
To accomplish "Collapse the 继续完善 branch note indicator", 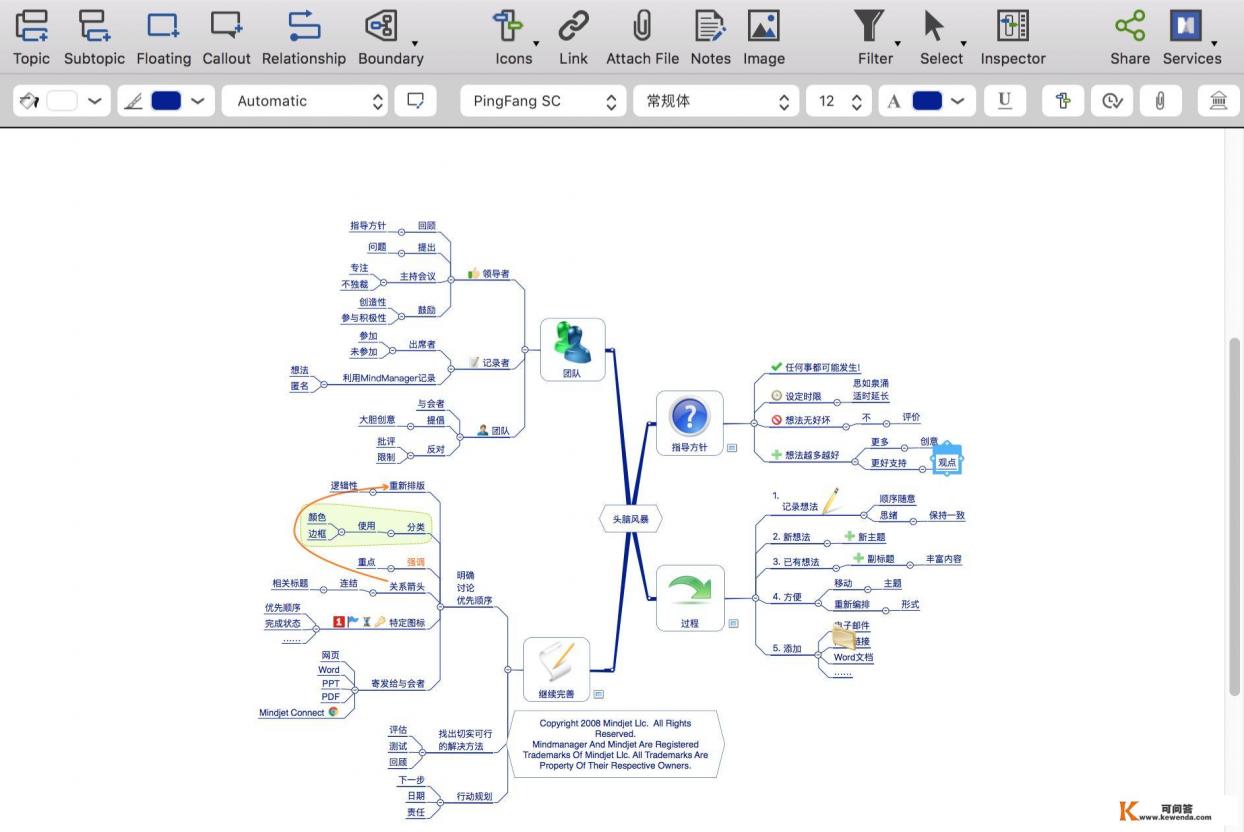I will (598, 693).
